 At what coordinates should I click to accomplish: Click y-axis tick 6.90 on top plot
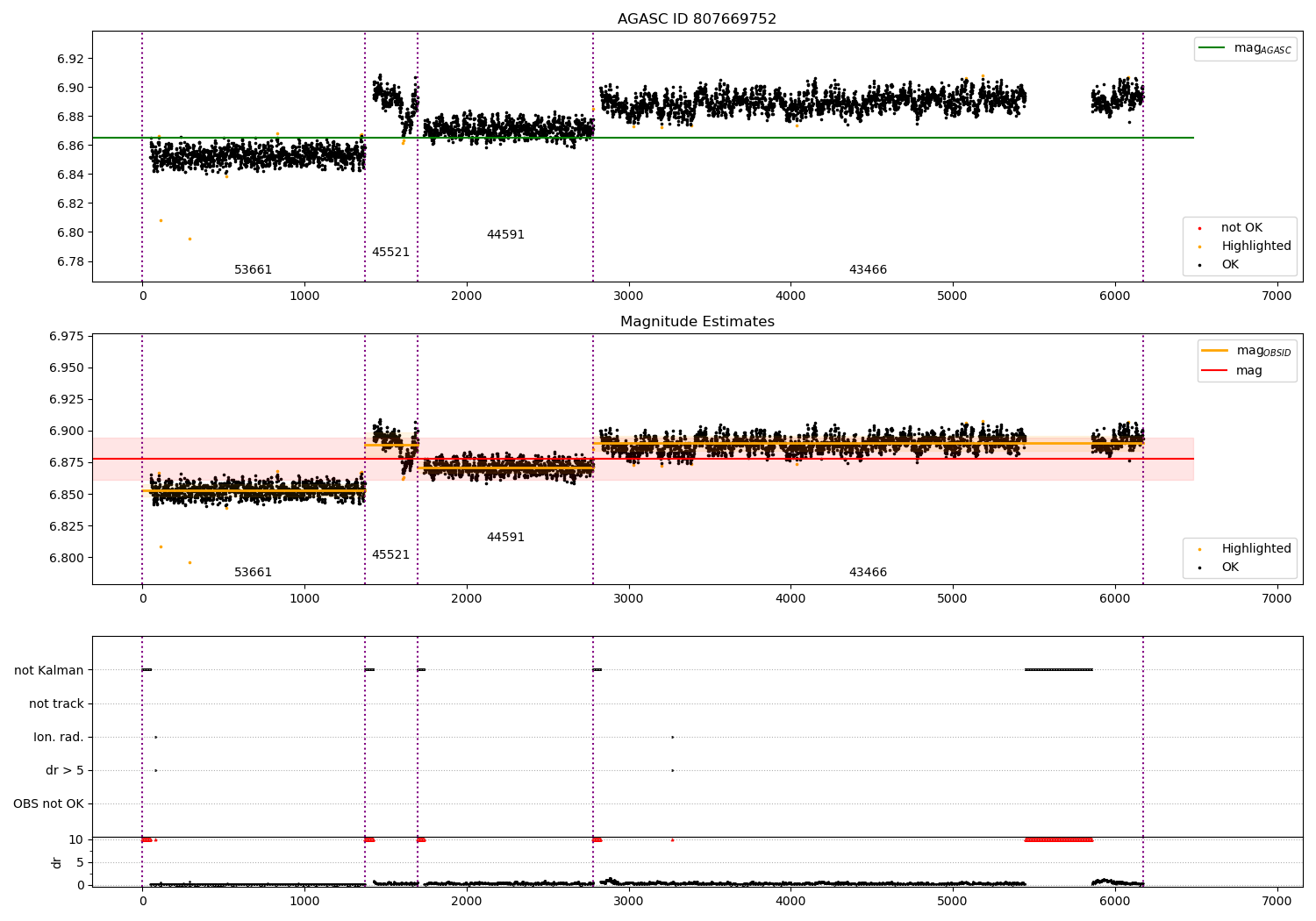(x=70, y=88)
